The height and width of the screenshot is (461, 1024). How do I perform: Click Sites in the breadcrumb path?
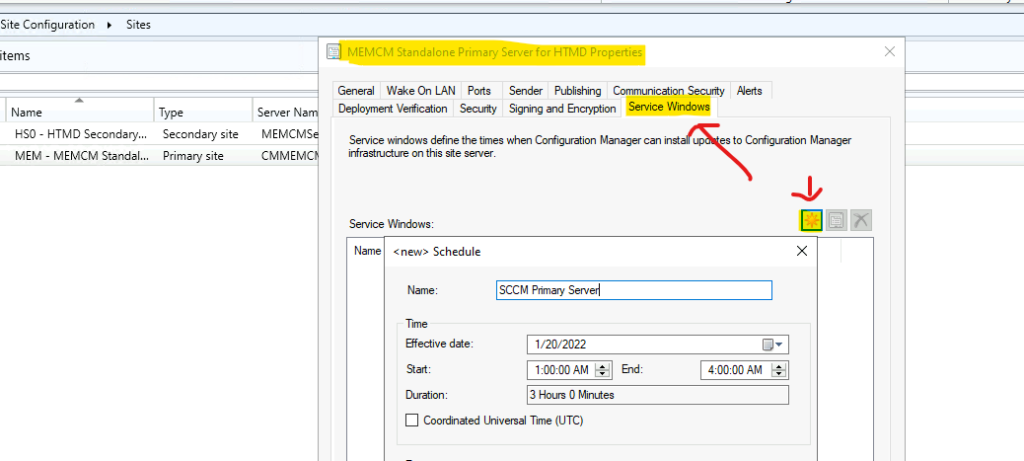coord(138,25)
